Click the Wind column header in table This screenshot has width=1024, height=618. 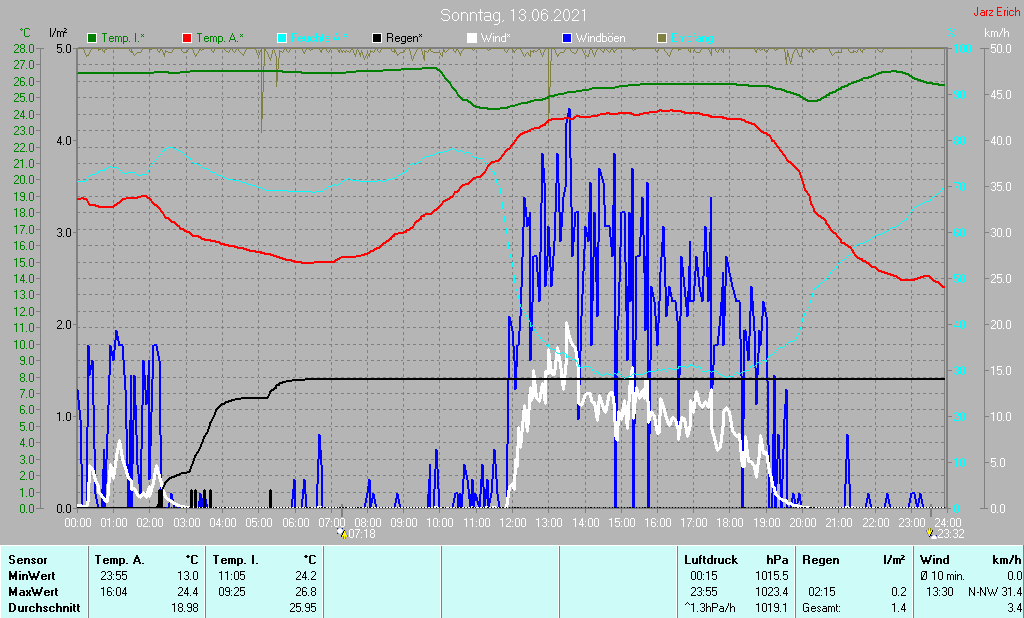[935, 560]
